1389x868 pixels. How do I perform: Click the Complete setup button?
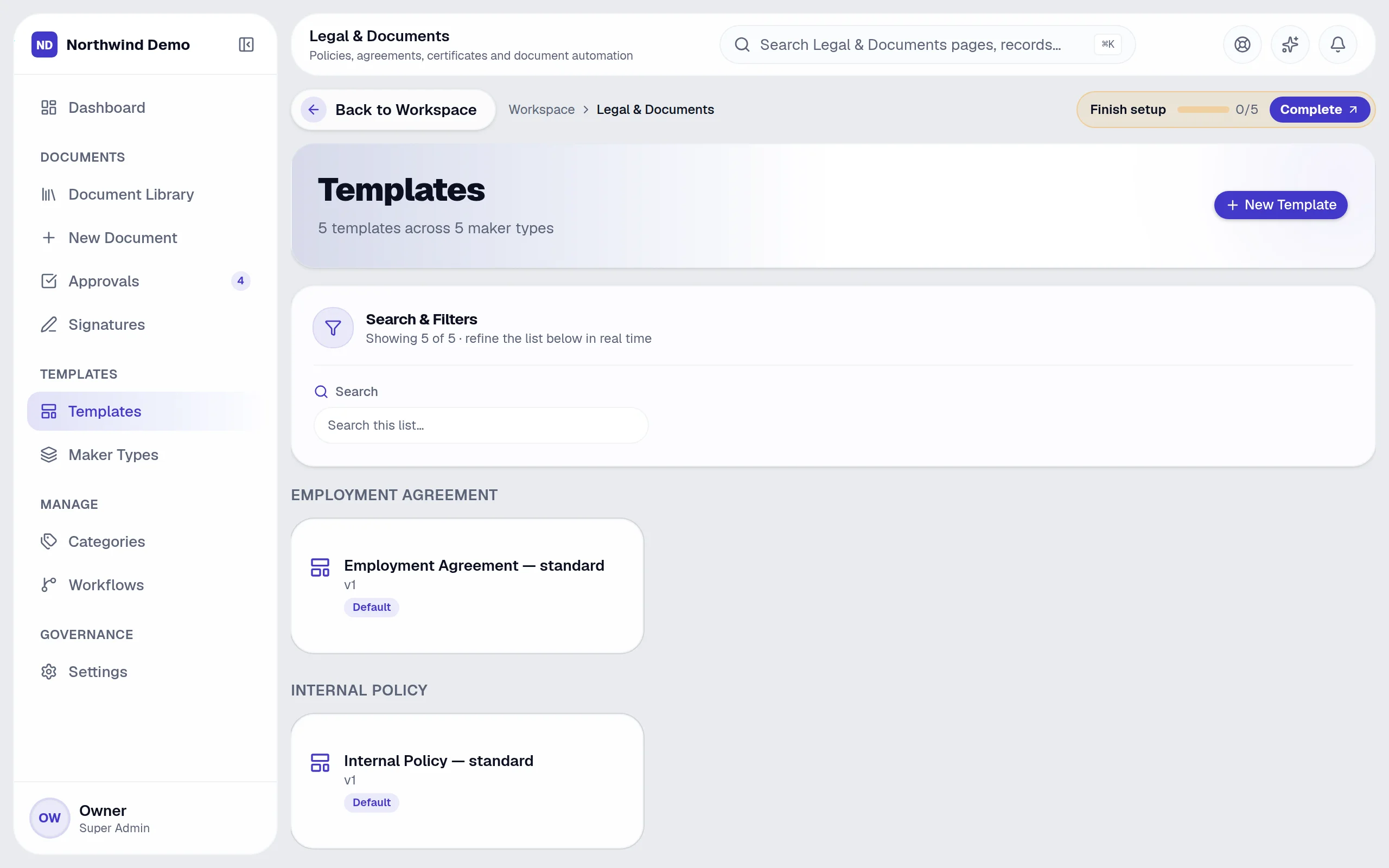pos(1319,110)
